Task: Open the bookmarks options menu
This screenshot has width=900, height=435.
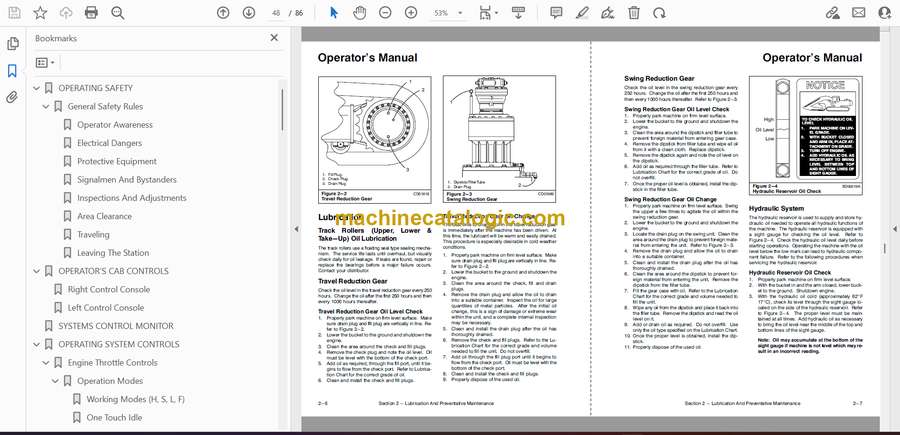Action: coord(45,63)
